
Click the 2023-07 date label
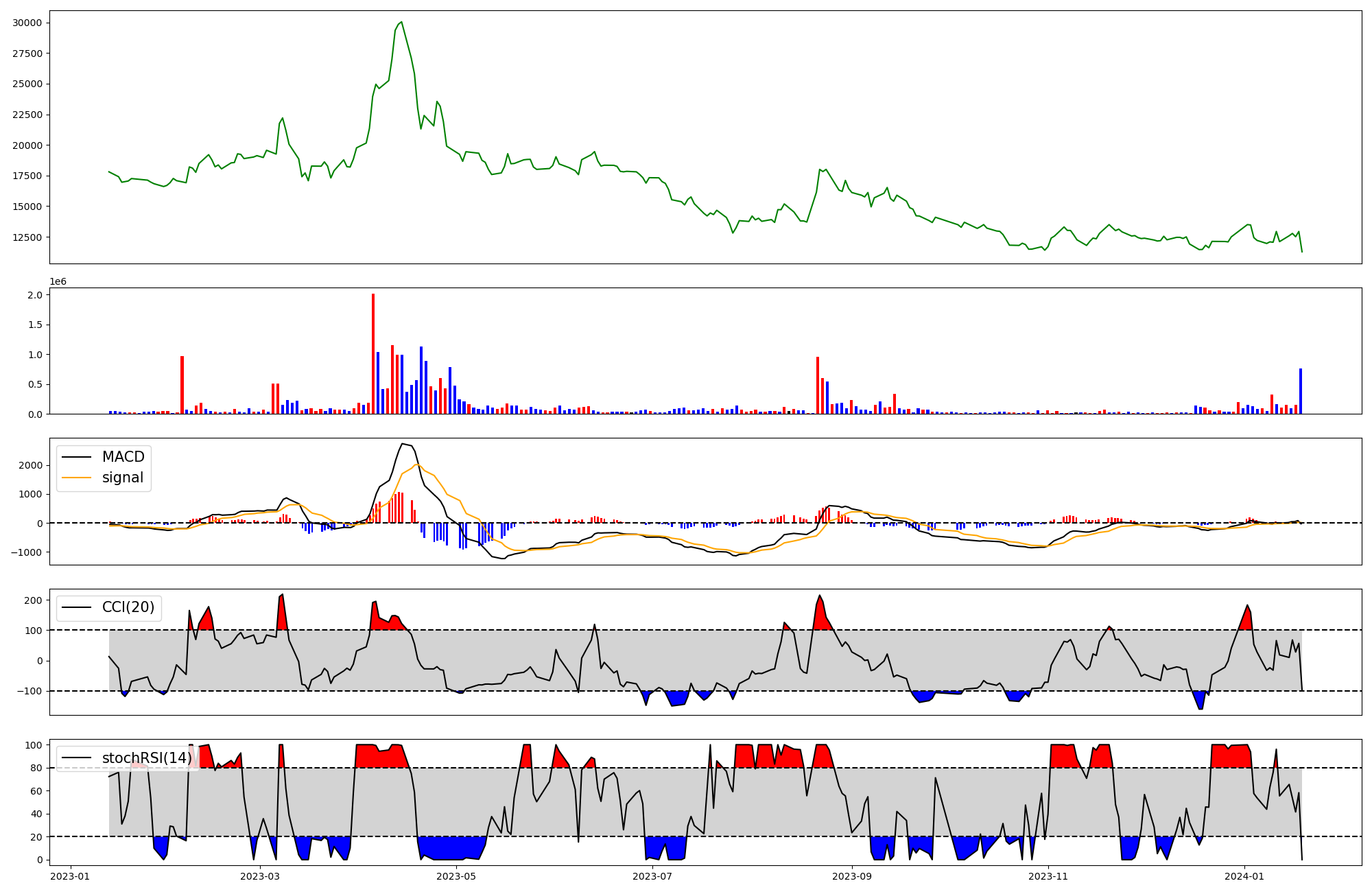pos(652,876)
